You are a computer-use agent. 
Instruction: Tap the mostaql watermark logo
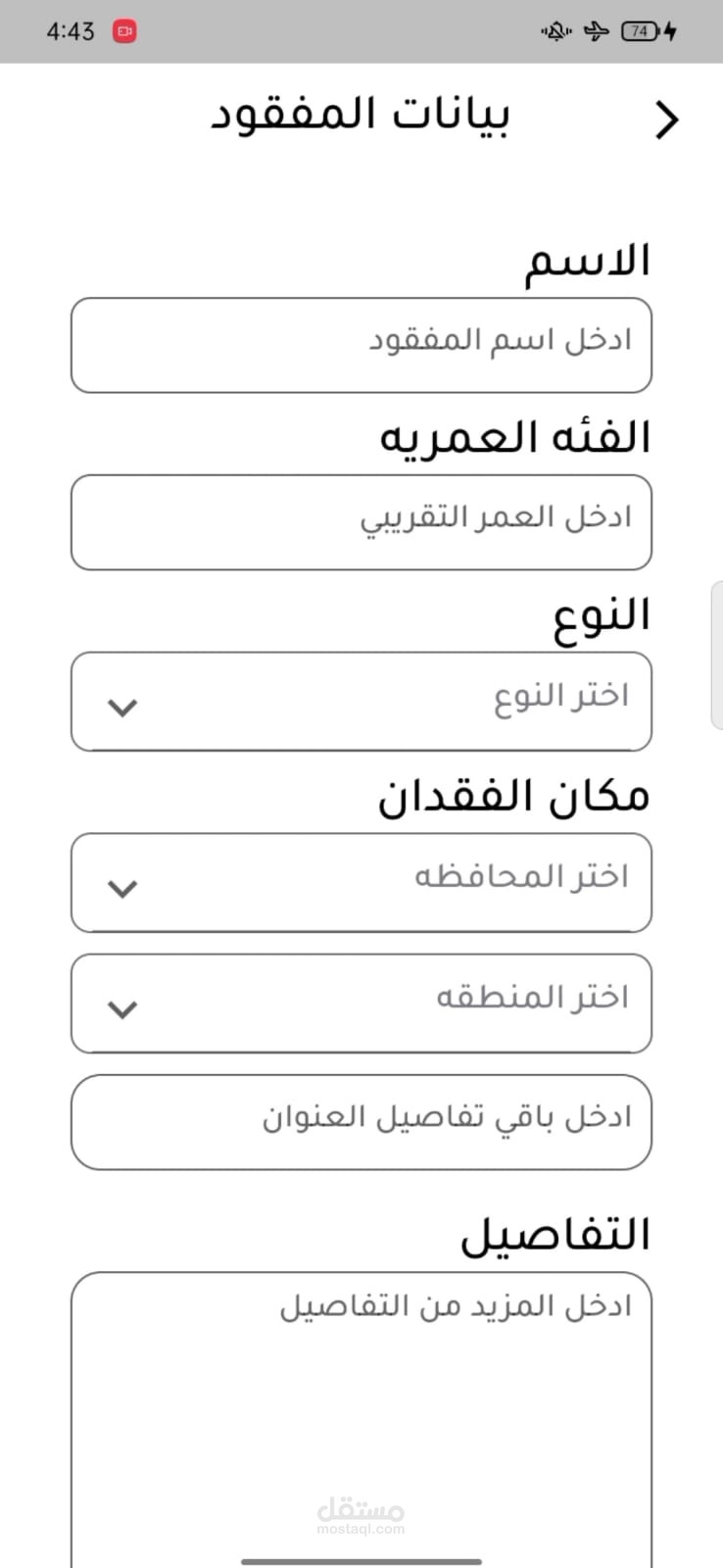pos(361,1516)
